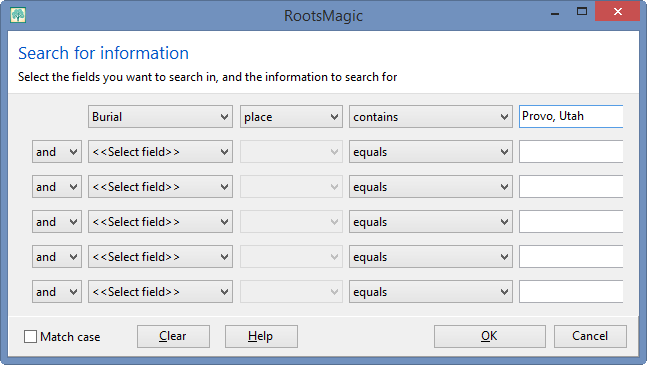This screenshot has width=647, height=365.
Task: Open fourth row equals dropdown
Action: tap(431, 222)
